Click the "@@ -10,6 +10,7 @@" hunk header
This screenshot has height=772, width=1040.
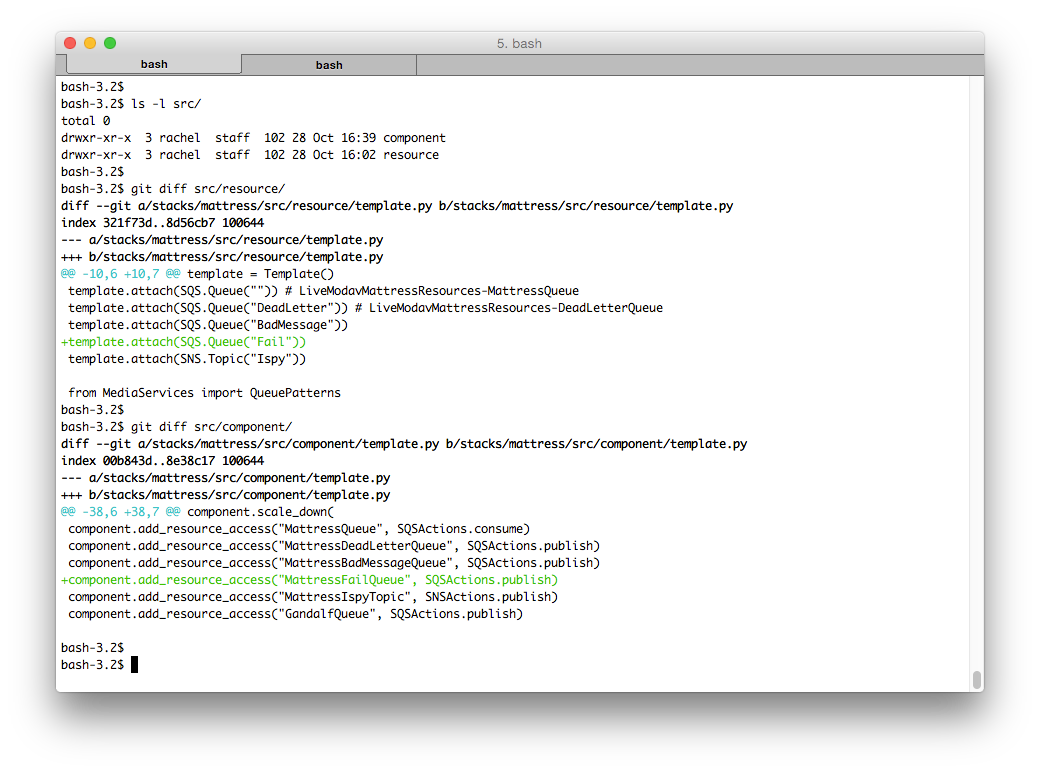(x=120, y=274)
